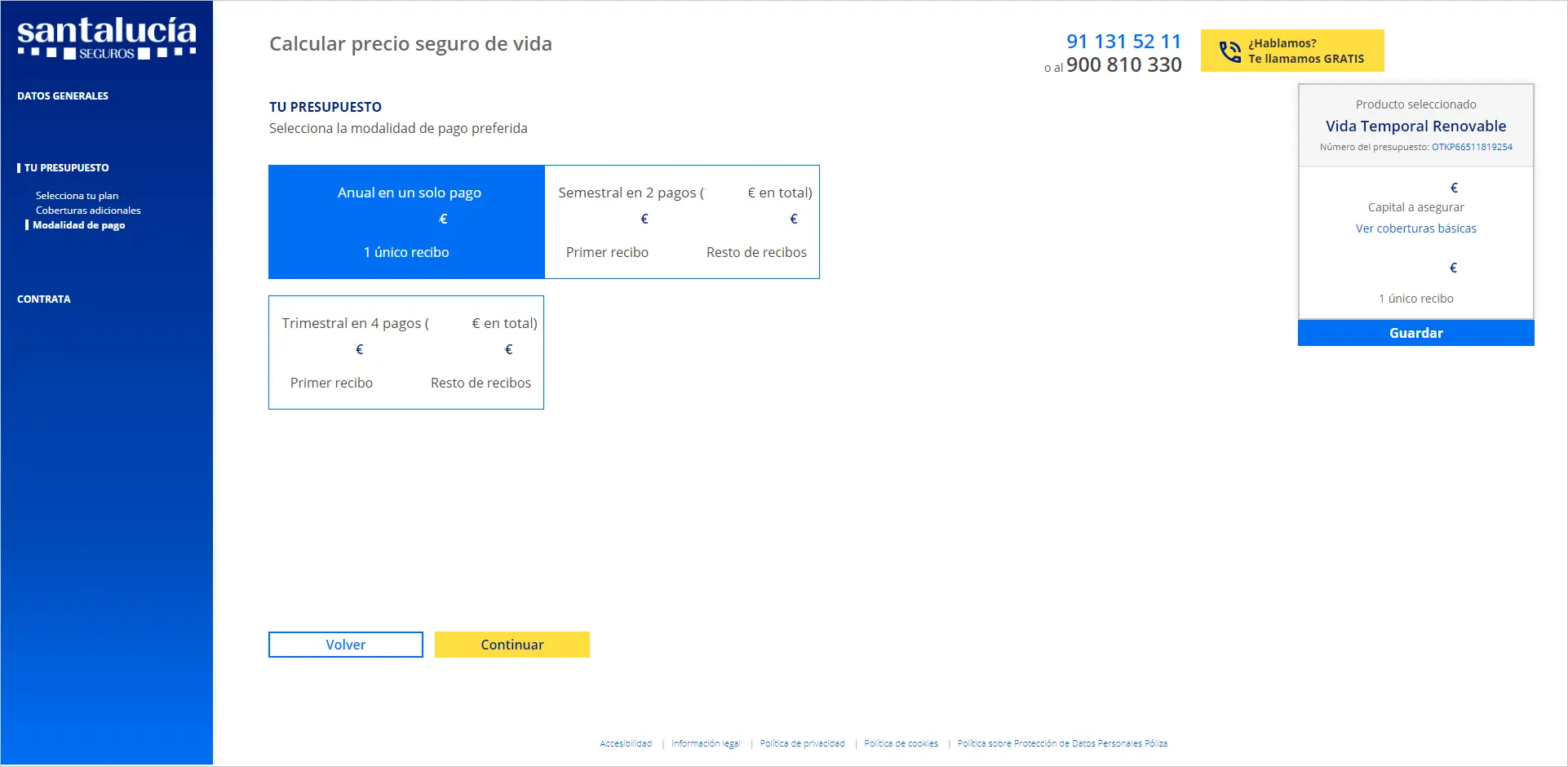Click Te llamamos GRATIS callback button
The width and height of the screenshot is (1568, 767).
[1305, 51]
